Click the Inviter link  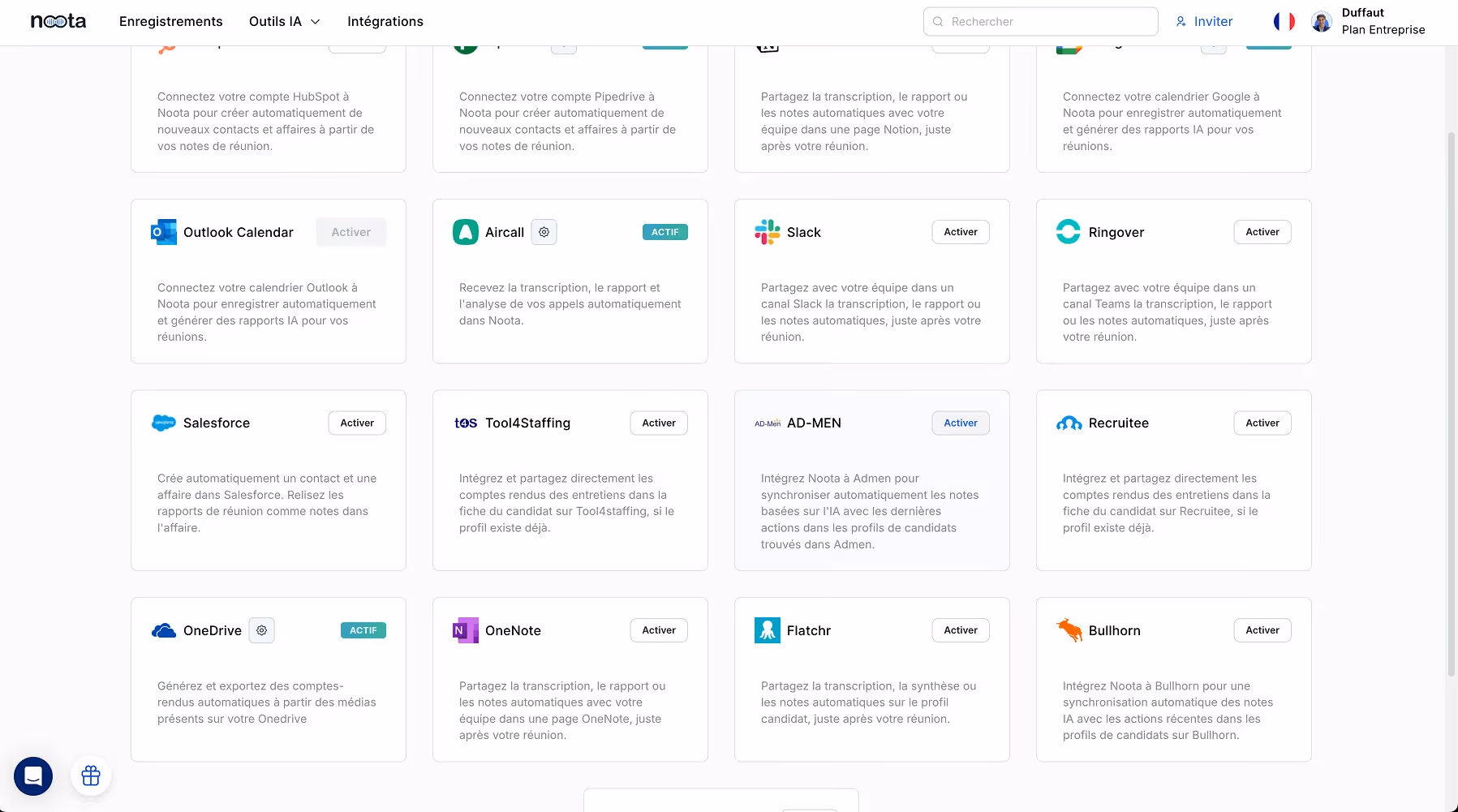point(1204,21)
